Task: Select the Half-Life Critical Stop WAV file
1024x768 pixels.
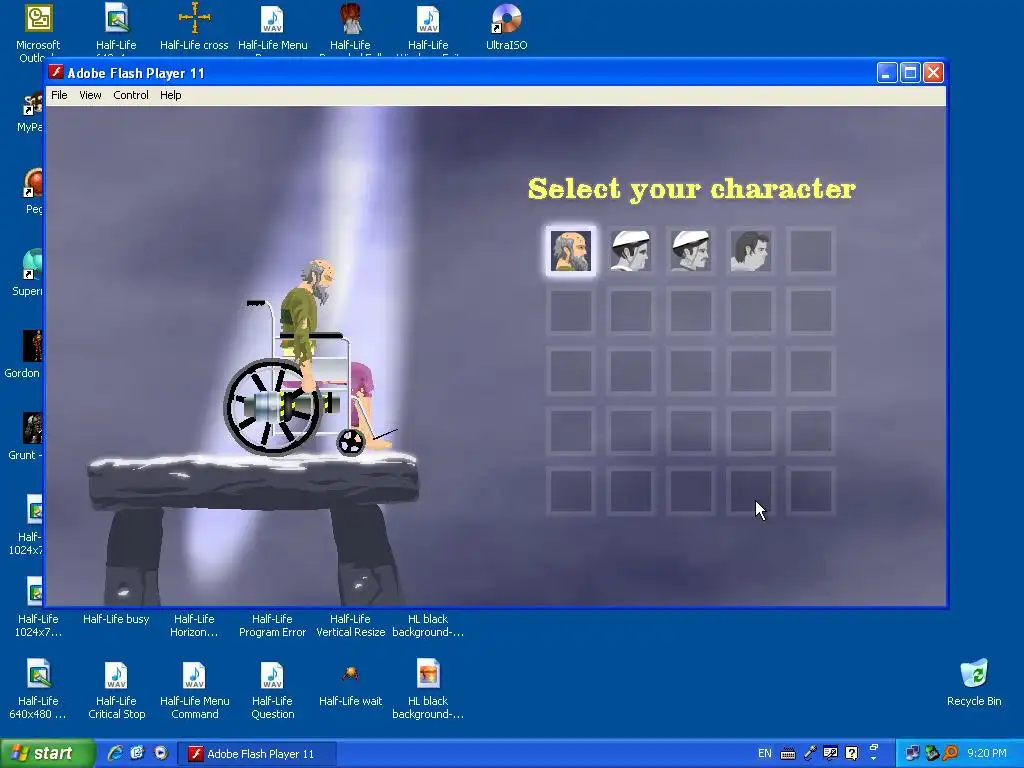Action: coord(116,690)
